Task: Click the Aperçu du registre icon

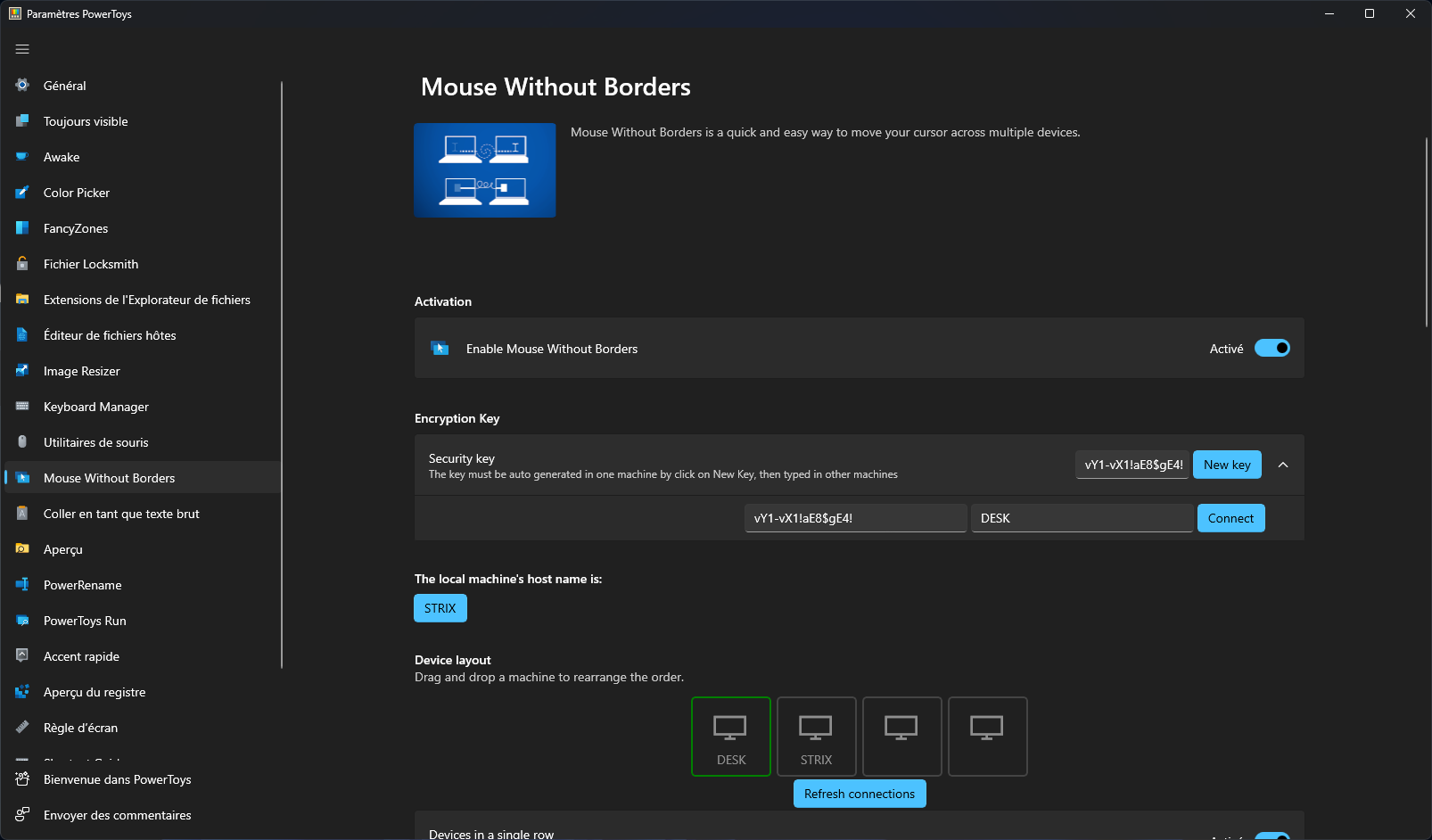Action: coord(22,691)
